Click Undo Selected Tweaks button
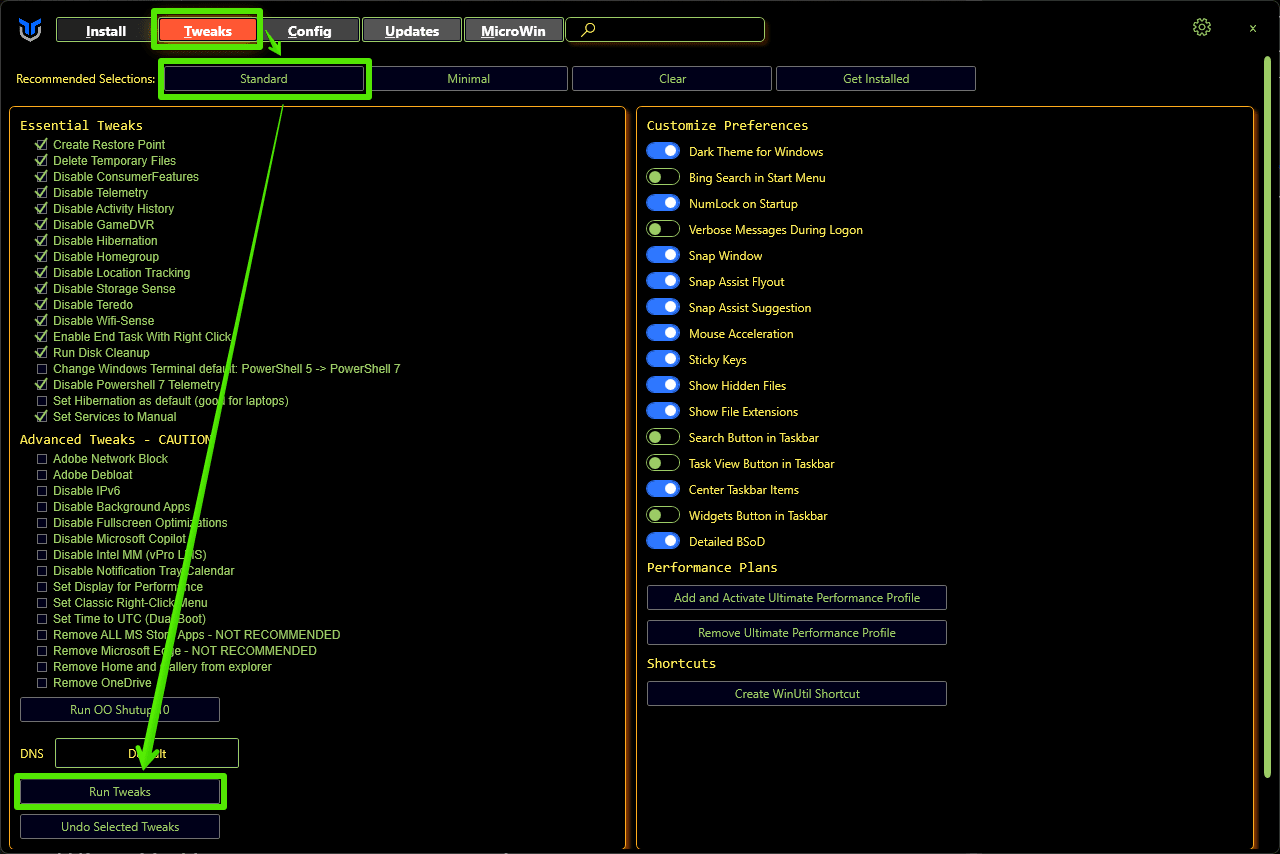Image resolution: width=1280 pixels, height=854 pixels. click(x=120, y=827)
